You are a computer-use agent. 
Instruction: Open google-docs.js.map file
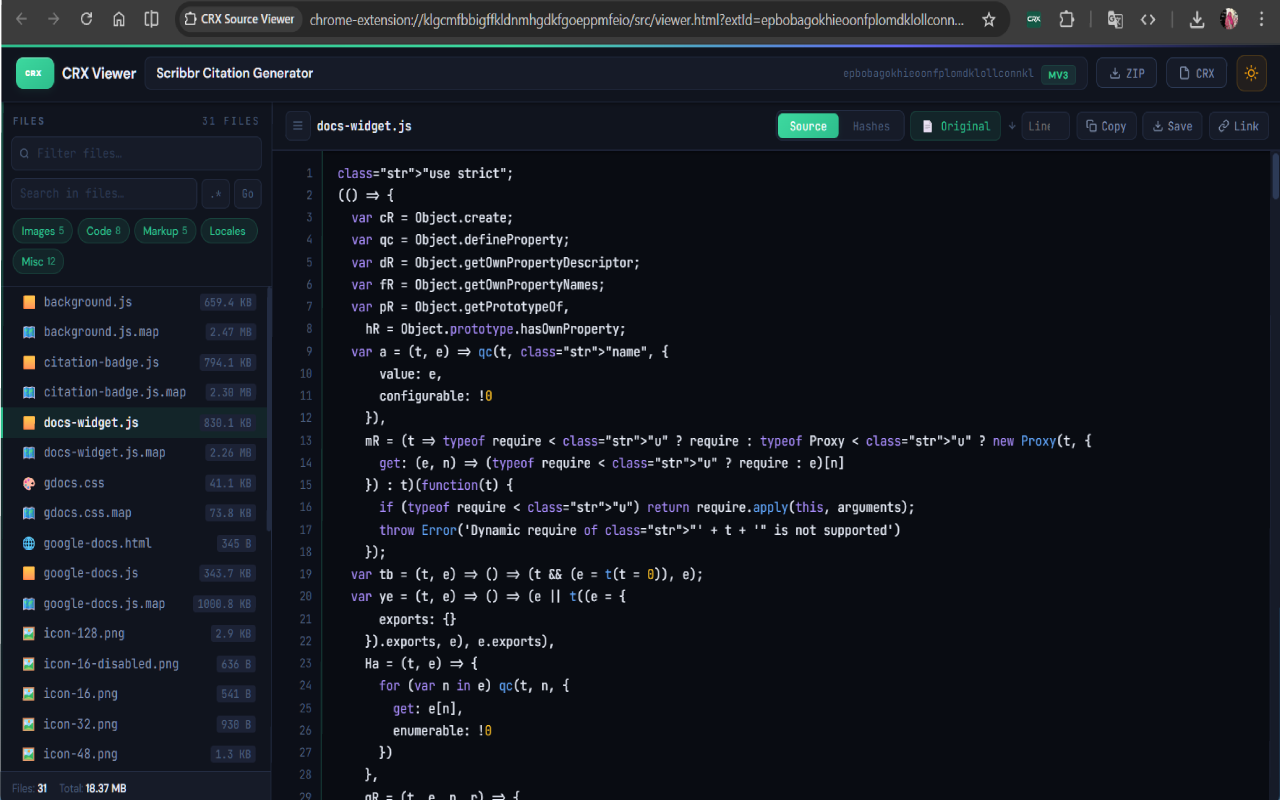coord(136,604)
